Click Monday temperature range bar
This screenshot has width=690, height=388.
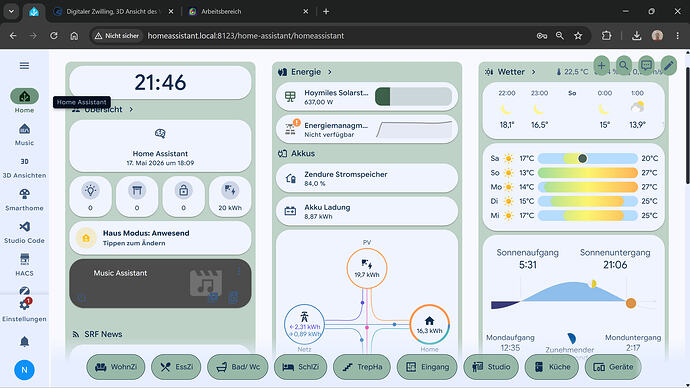pyautogui.click(x=587, y=187)
